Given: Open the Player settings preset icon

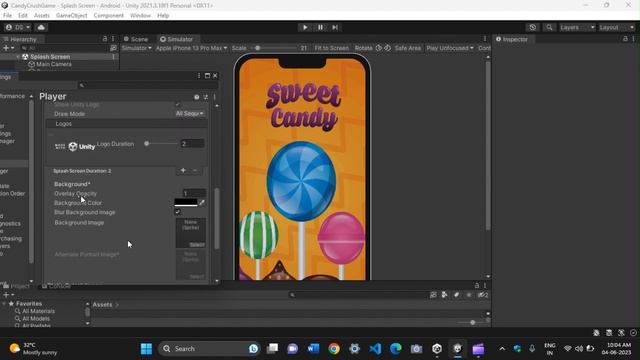Looking at the screenshot, I should (x=206, y=97).
